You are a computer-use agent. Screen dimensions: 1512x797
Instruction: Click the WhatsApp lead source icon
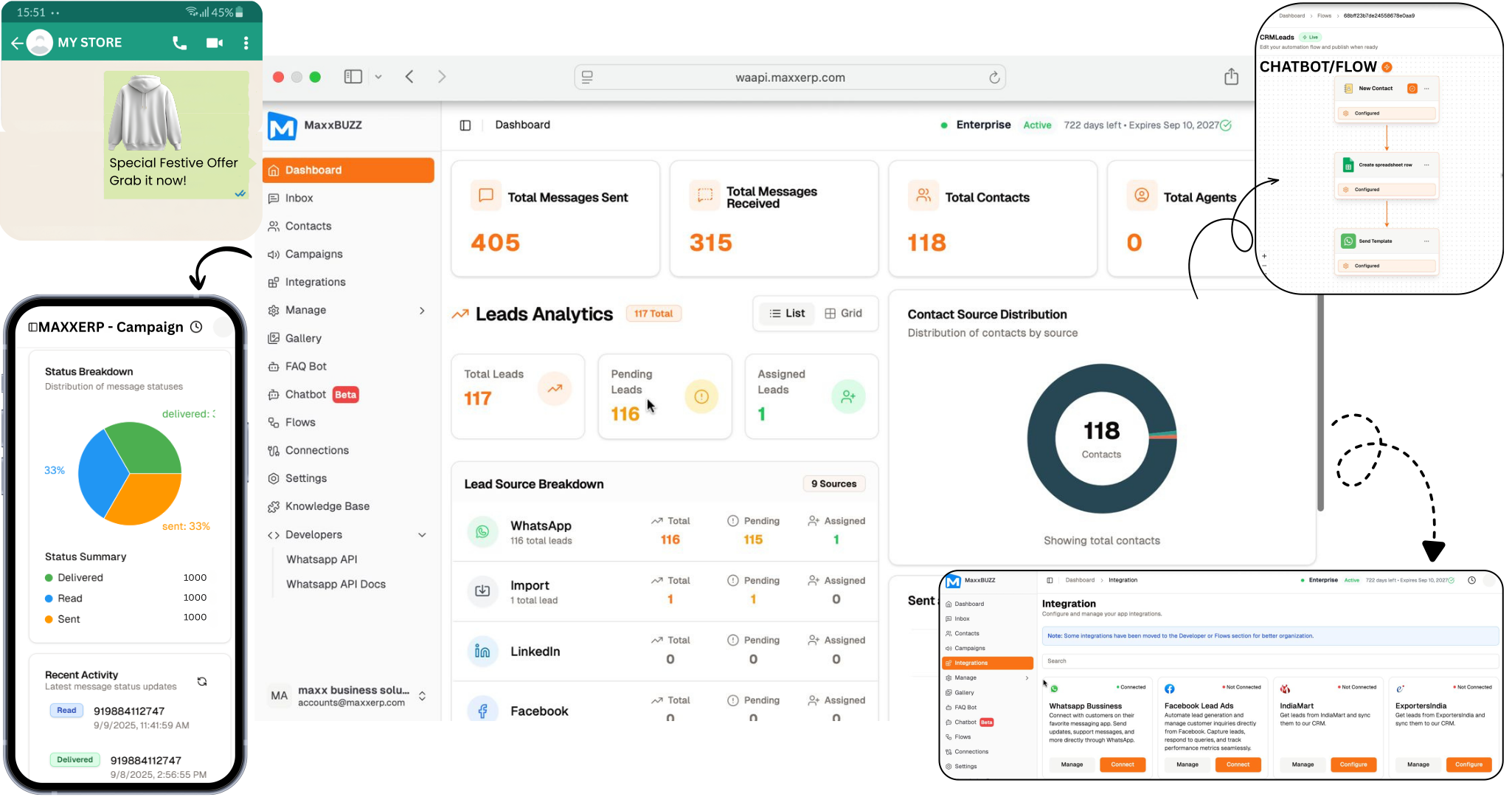[x=482, y=531]
